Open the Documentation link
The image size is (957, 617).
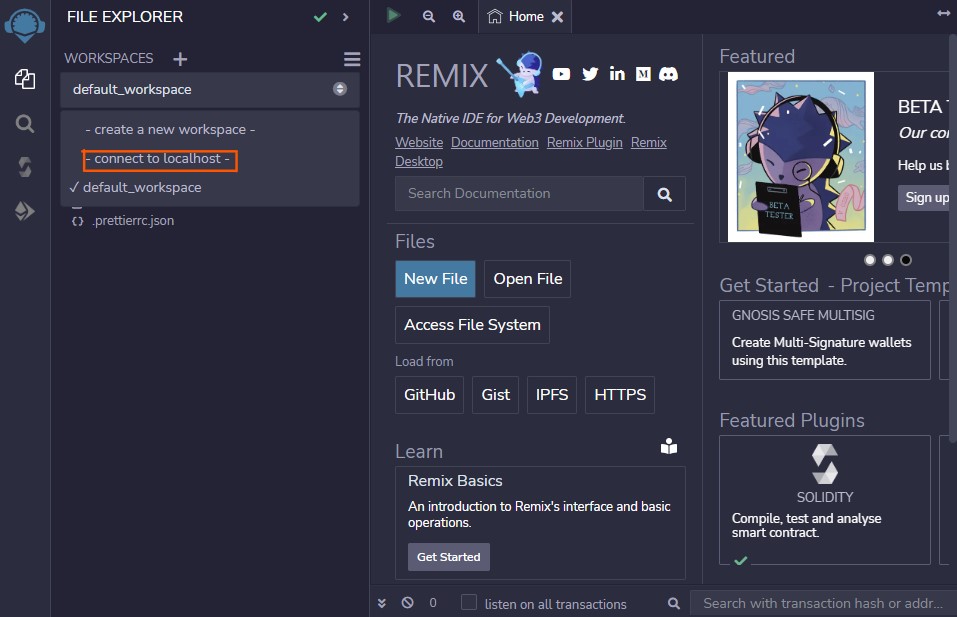(x=494, y=142)
